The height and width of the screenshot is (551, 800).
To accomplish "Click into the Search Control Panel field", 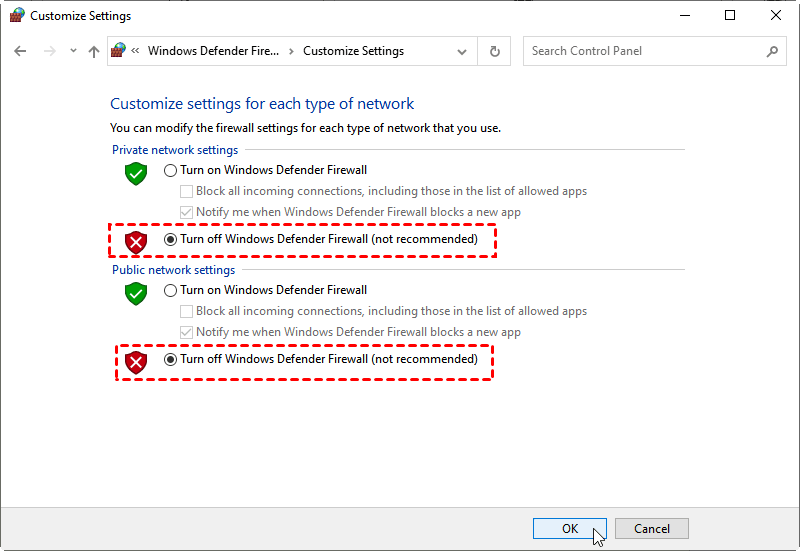I will pos(645,51).
